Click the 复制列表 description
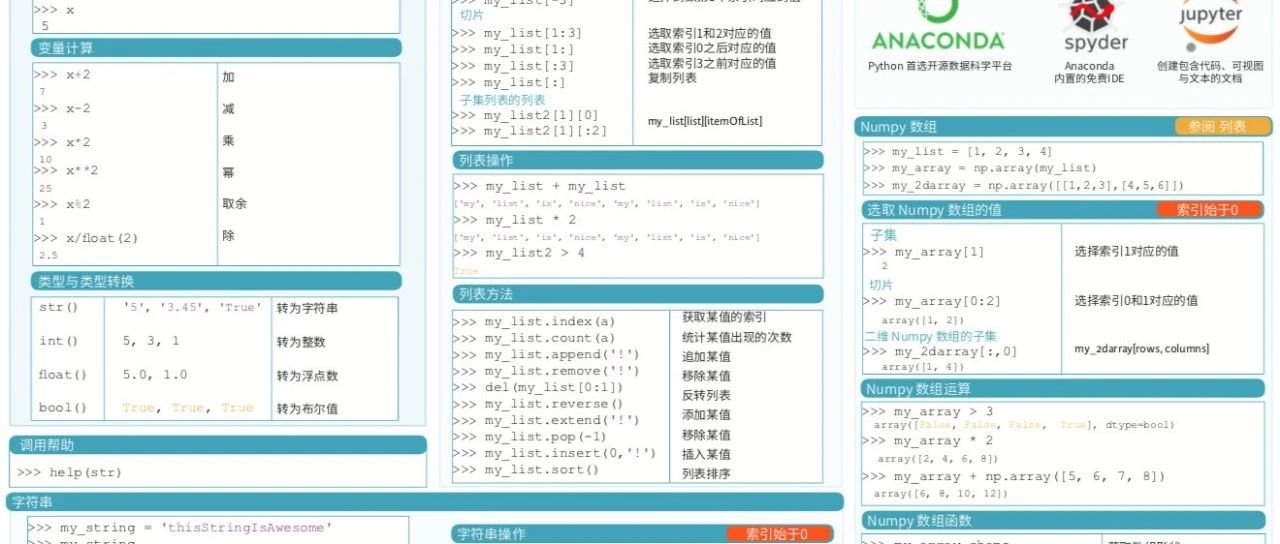 [672, 78]
